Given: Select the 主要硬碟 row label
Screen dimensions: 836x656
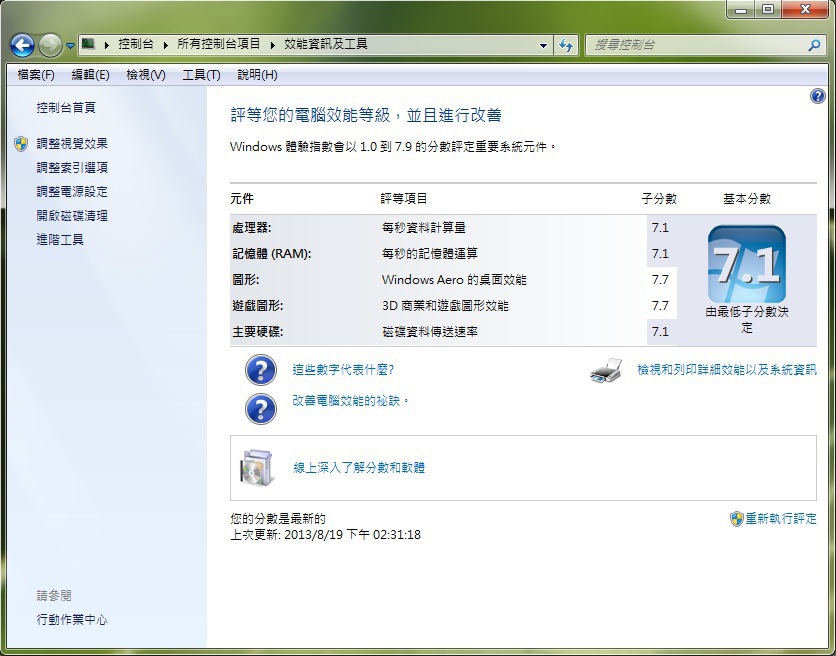Looking at the screenshot, I should (258, 332).
